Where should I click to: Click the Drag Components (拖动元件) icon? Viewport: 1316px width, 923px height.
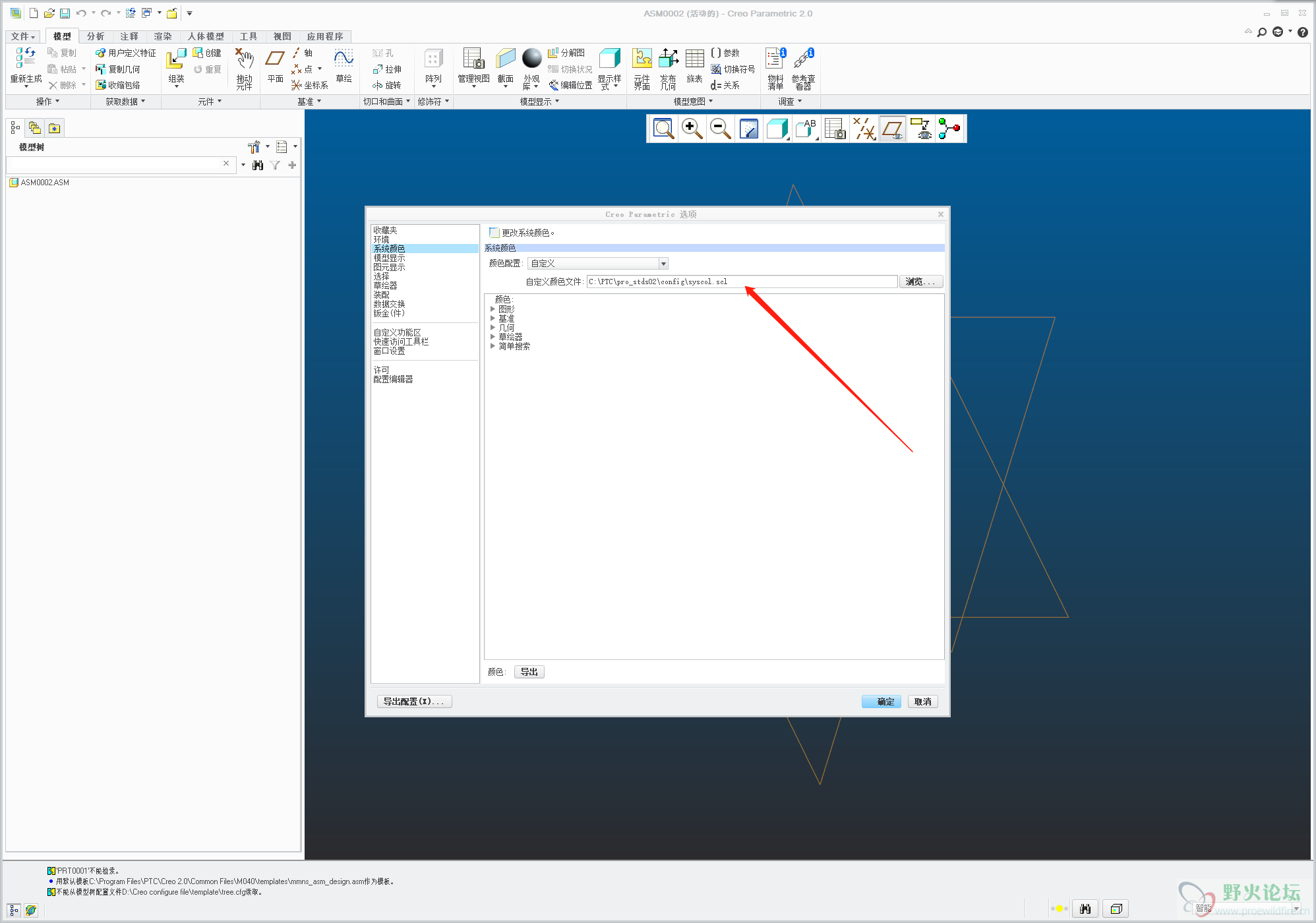[244, 59]
